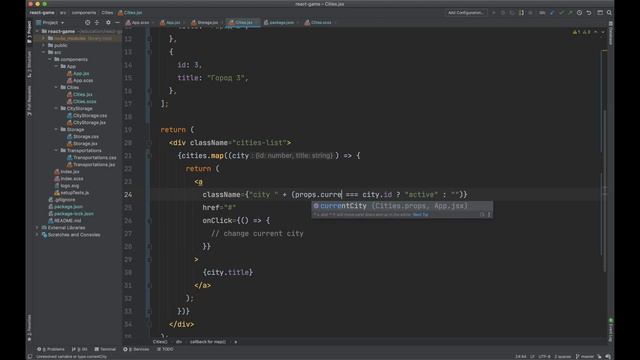Image resolution: width=640 pixels, height=360 pixels.
Task: Click the editor vertical scrollbar
Action: point(604,192)
